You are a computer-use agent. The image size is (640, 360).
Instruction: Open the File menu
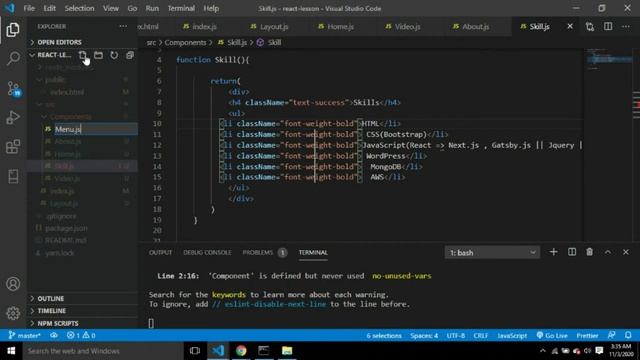pos(29,8)
